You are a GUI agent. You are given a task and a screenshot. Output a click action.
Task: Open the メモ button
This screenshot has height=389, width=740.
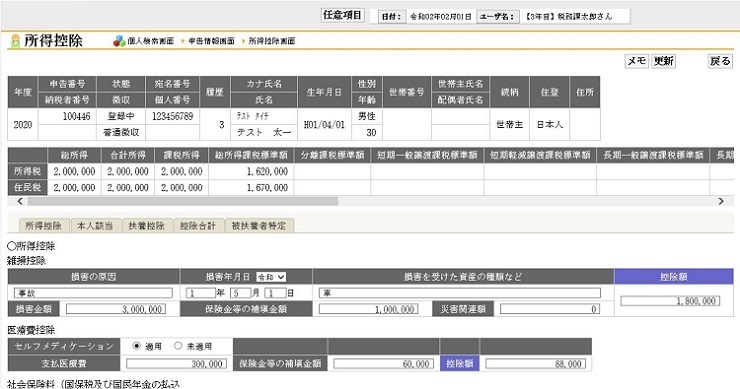click(x=637, y=61)
